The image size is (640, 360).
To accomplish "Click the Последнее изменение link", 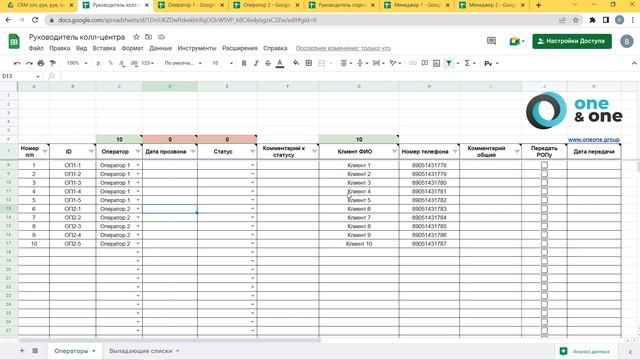I will click(x=343, y=48).
